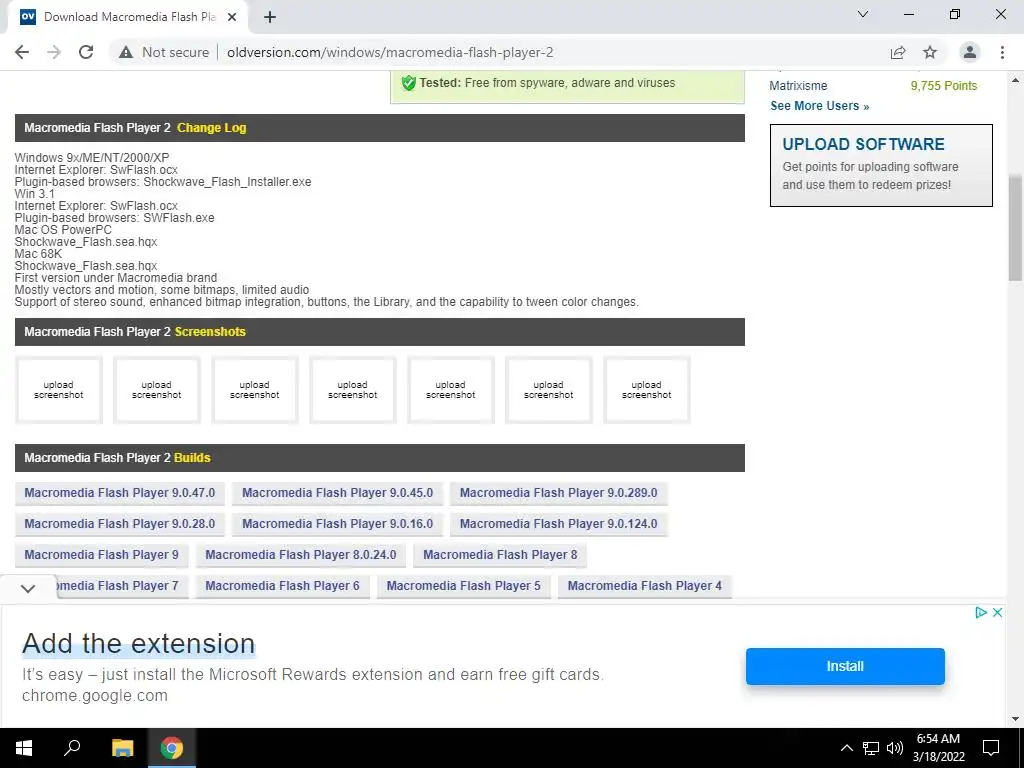Click the chrome.google.com ad text
1024x768 pixels.
click(x=95, y=696)
